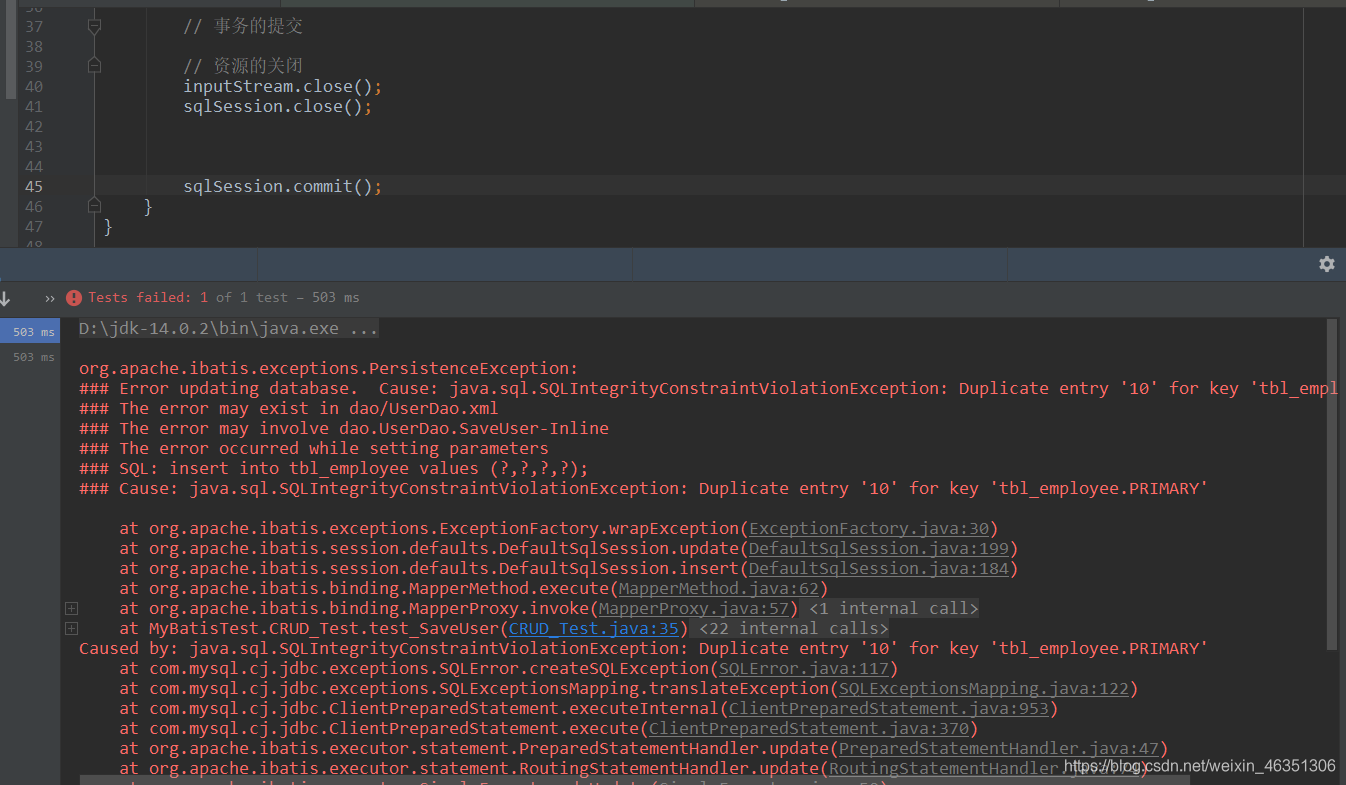Toggle fold marker at line 46
The width and height of the screenshot is (1346, 785).
pos(94,206)
